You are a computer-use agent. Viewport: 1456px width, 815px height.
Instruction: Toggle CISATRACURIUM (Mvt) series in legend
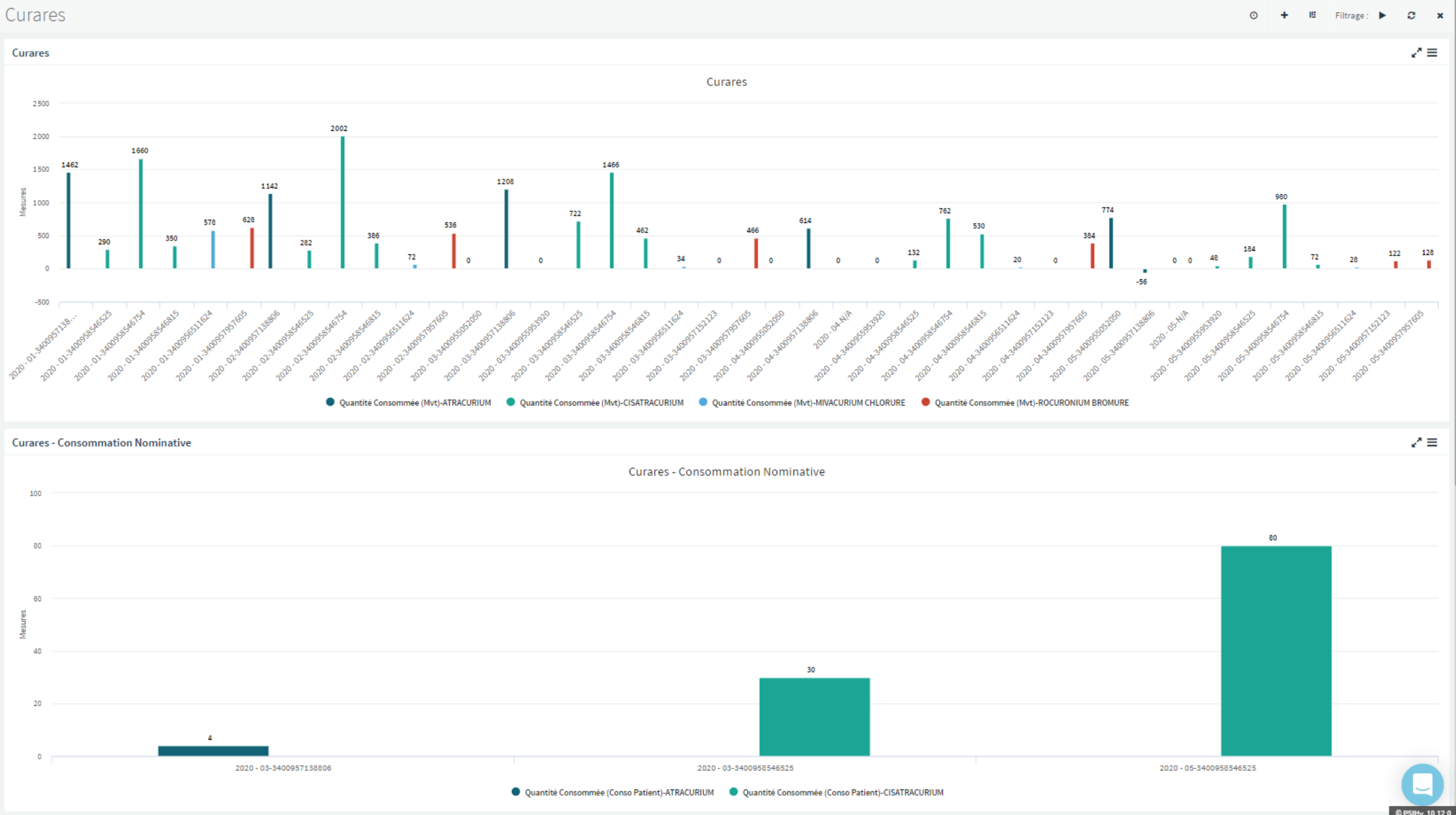tap(601, 403)
